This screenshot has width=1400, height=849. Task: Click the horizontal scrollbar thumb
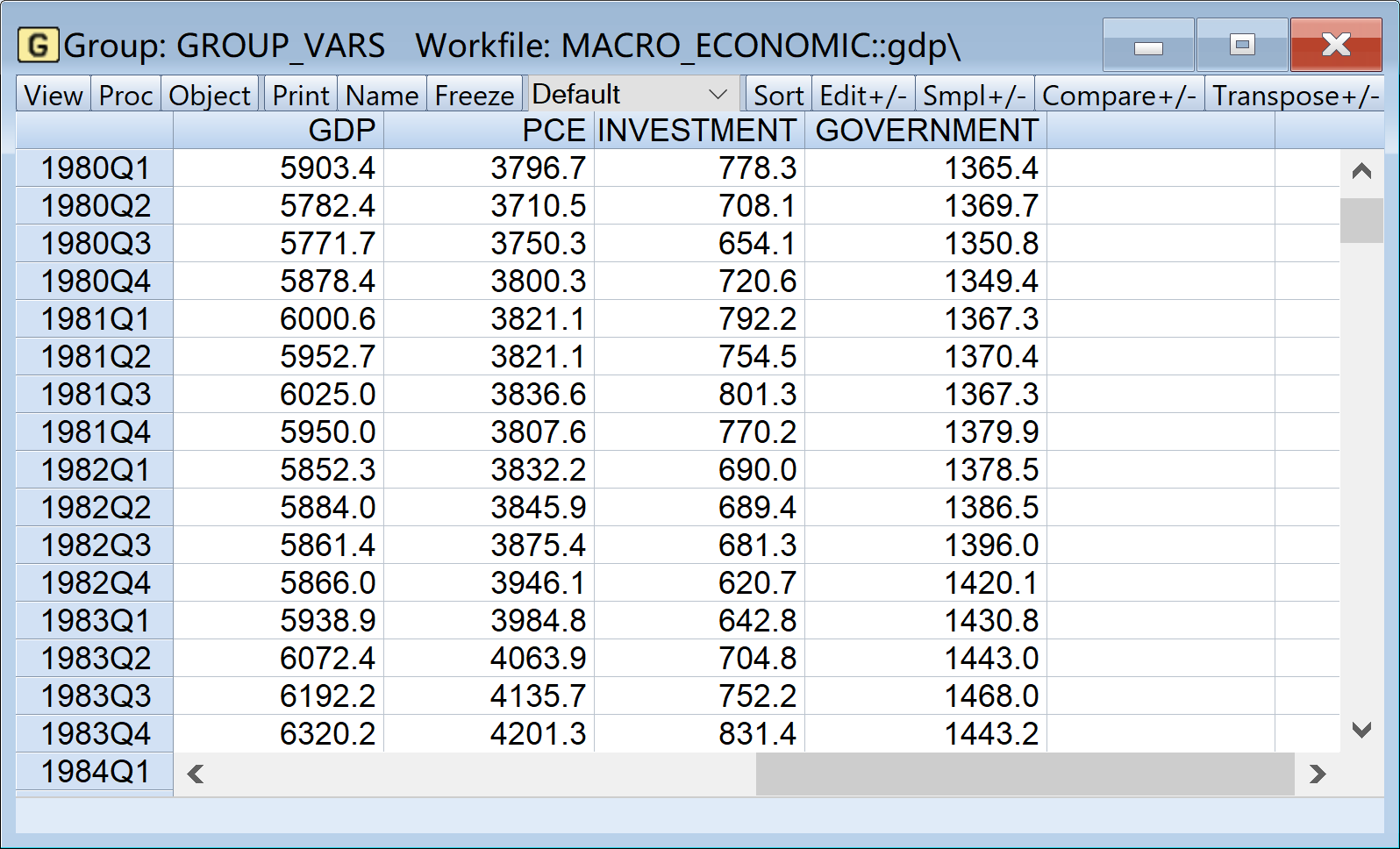pyautogui.click(x=1025, y=774)
